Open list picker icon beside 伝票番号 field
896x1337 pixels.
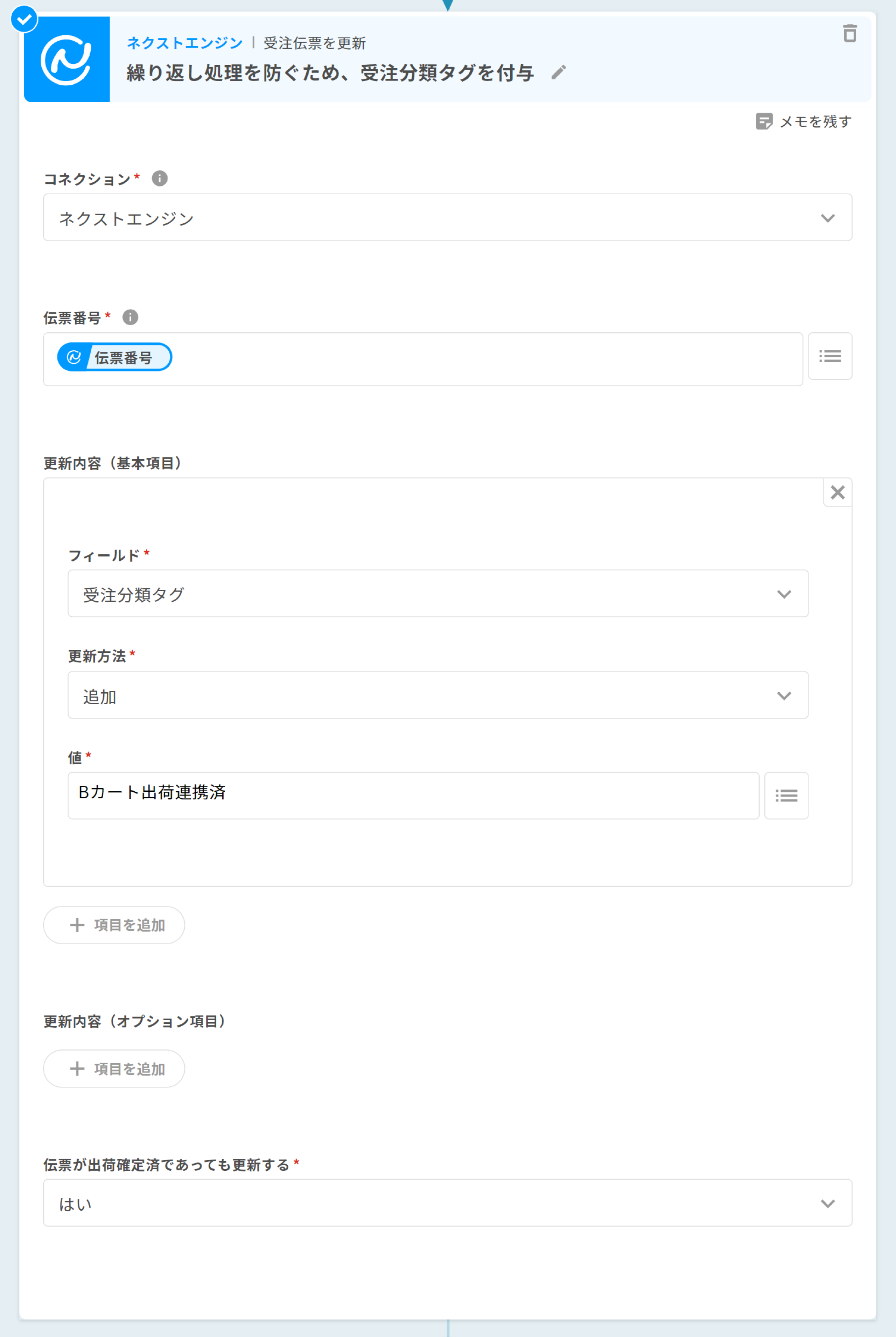tap(830, 357)
